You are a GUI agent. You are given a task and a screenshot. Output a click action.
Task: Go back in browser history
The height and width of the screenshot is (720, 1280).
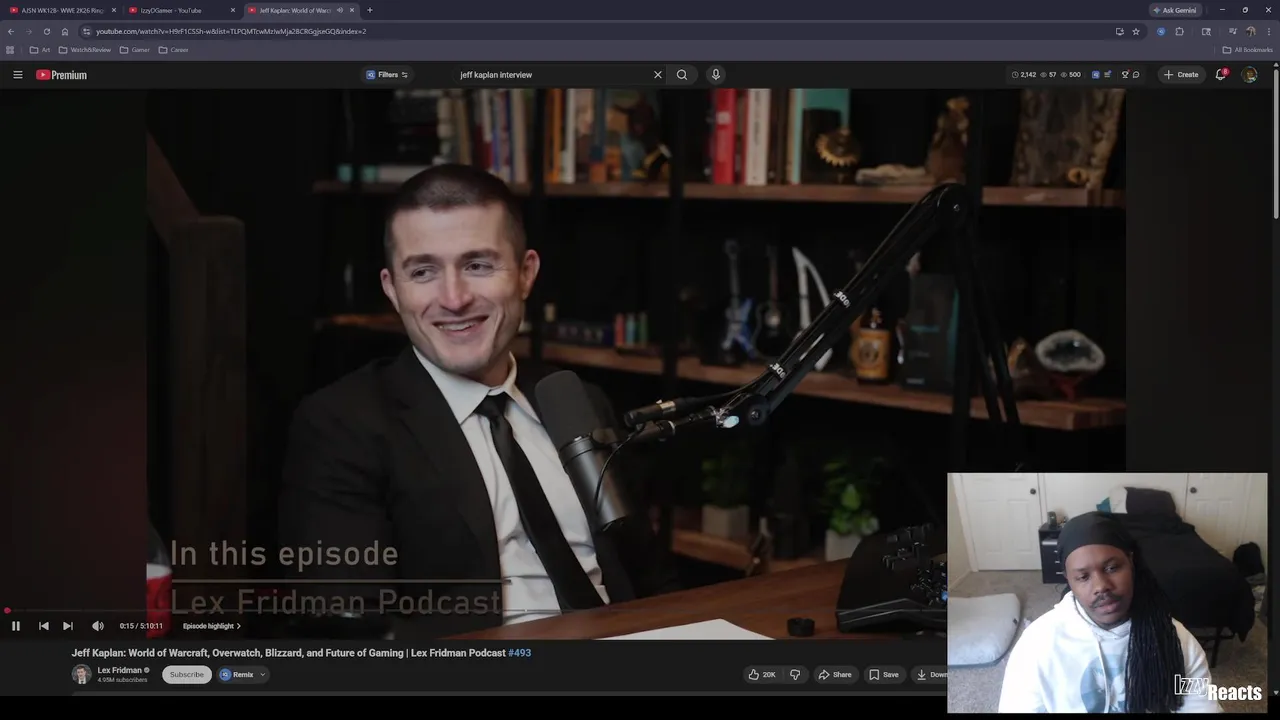[11, 31]
